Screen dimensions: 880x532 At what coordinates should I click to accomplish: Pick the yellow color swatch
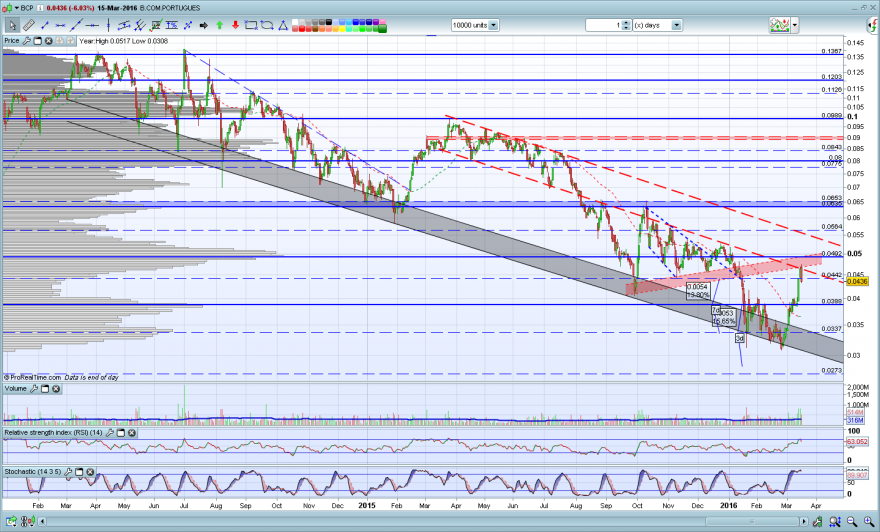click(x=342, y=27)
